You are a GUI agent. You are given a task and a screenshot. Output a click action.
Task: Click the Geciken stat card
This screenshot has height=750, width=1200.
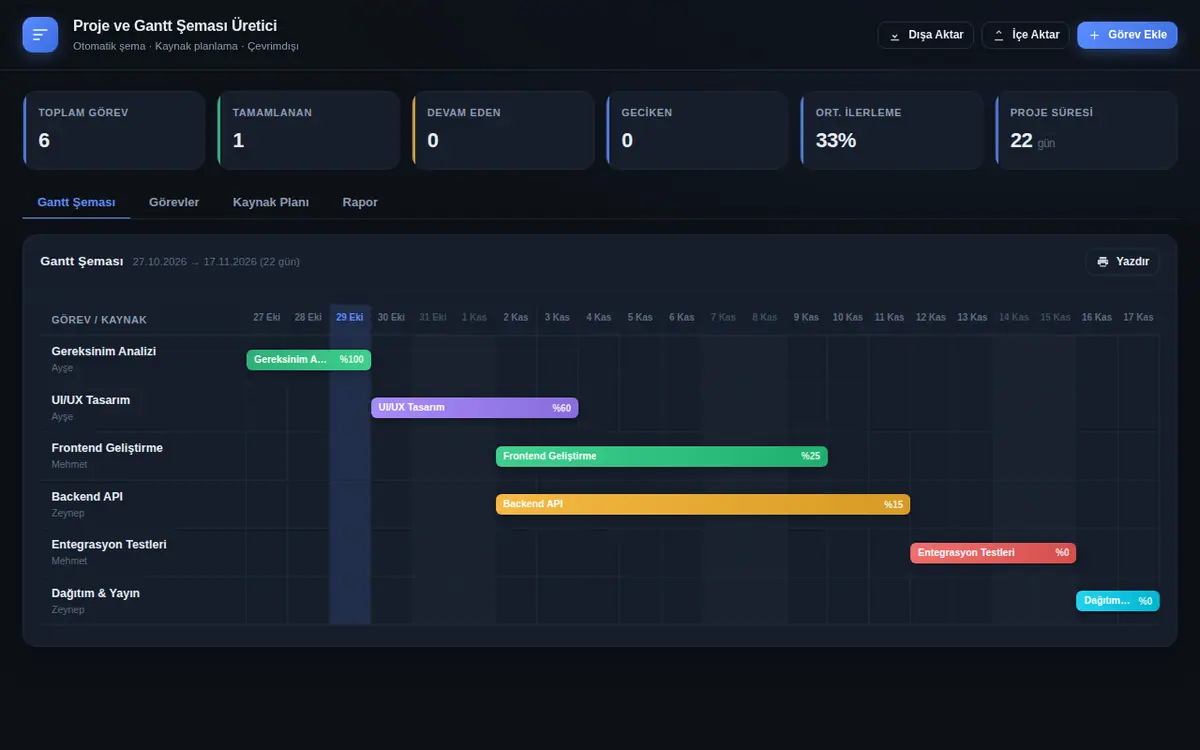[x=697, y=130]
